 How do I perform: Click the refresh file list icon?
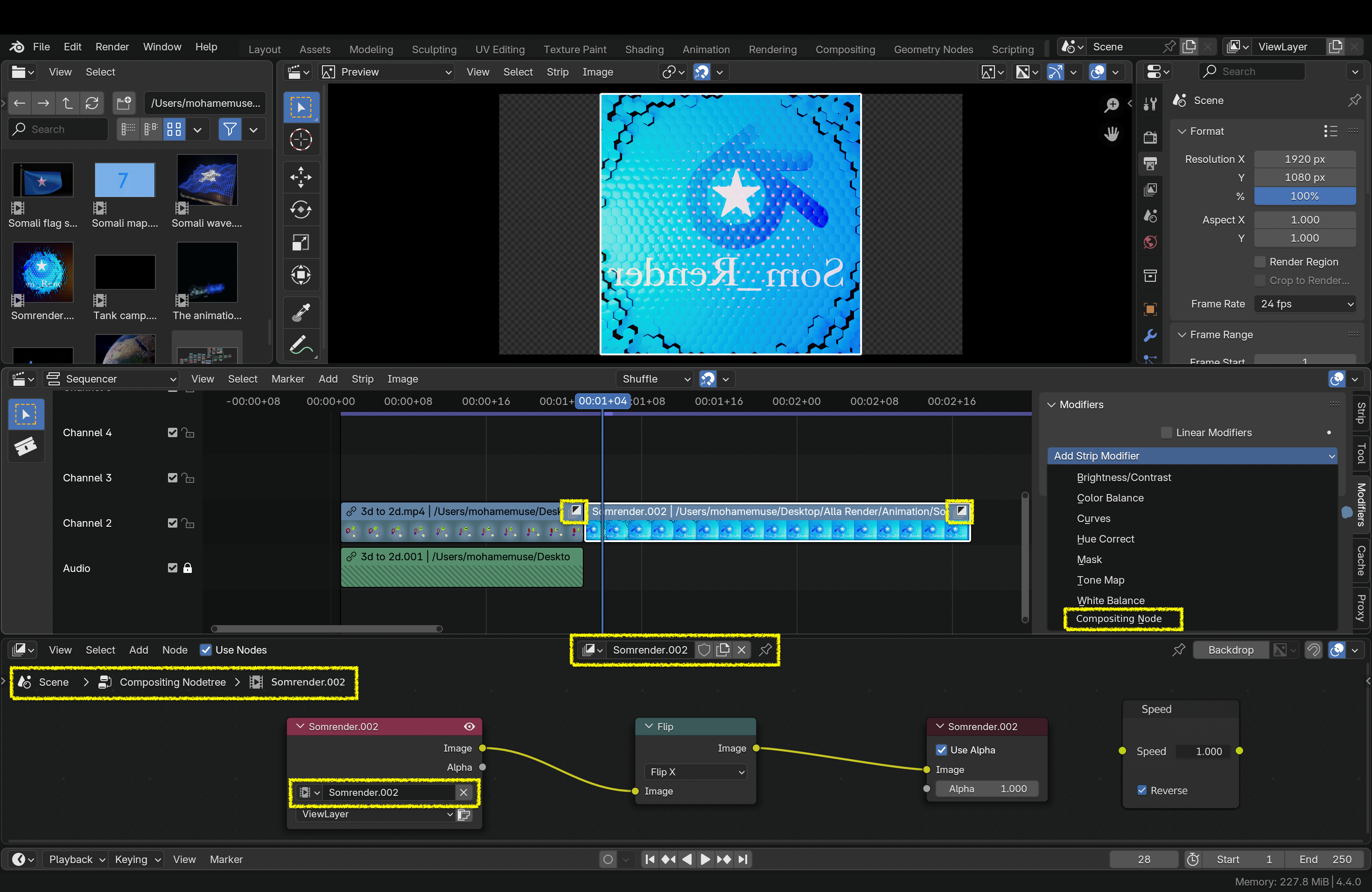click(x=91, y=103)
